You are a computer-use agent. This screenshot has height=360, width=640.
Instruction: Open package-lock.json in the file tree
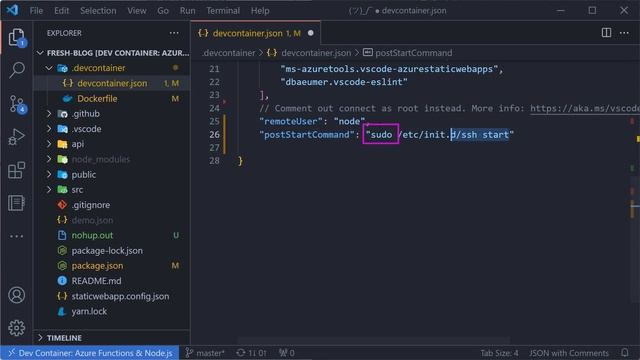coord(111,251)
